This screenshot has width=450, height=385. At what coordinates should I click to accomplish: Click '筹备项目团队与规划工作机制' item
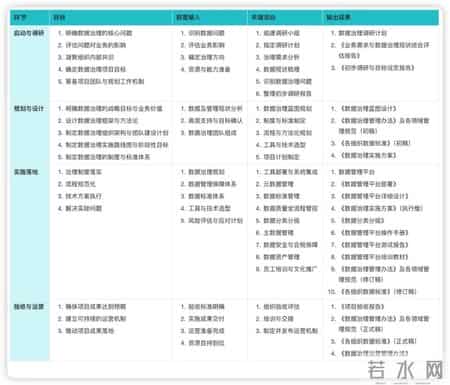pyautogui.click(x=105, y=81)
